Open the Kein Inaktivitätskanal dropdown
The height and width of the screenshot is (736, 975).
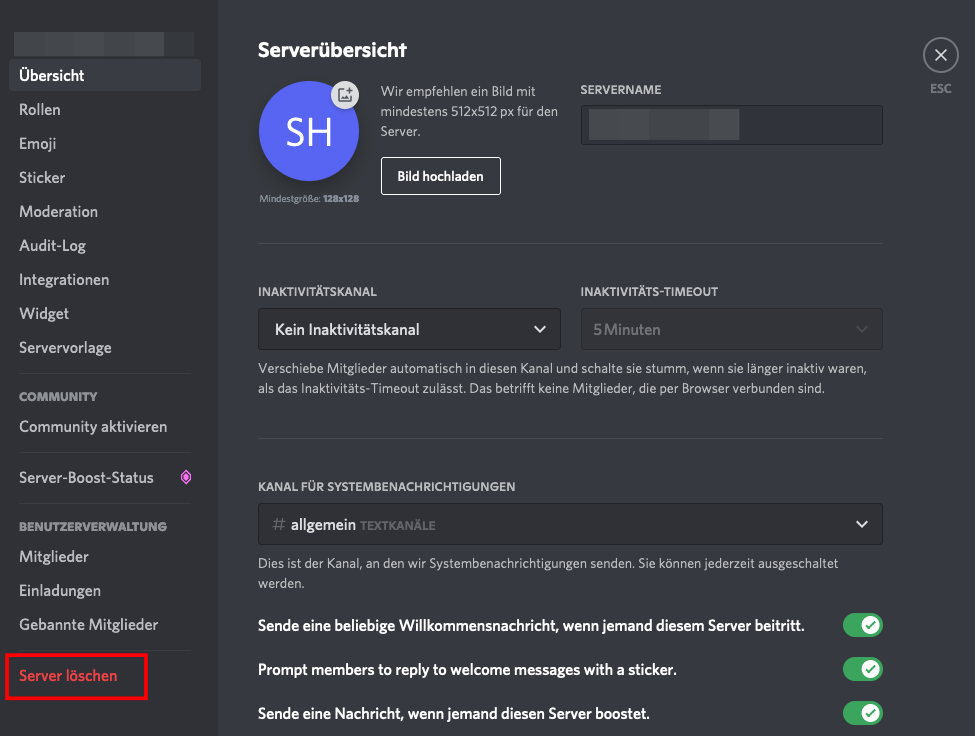[x=410, y=329]
